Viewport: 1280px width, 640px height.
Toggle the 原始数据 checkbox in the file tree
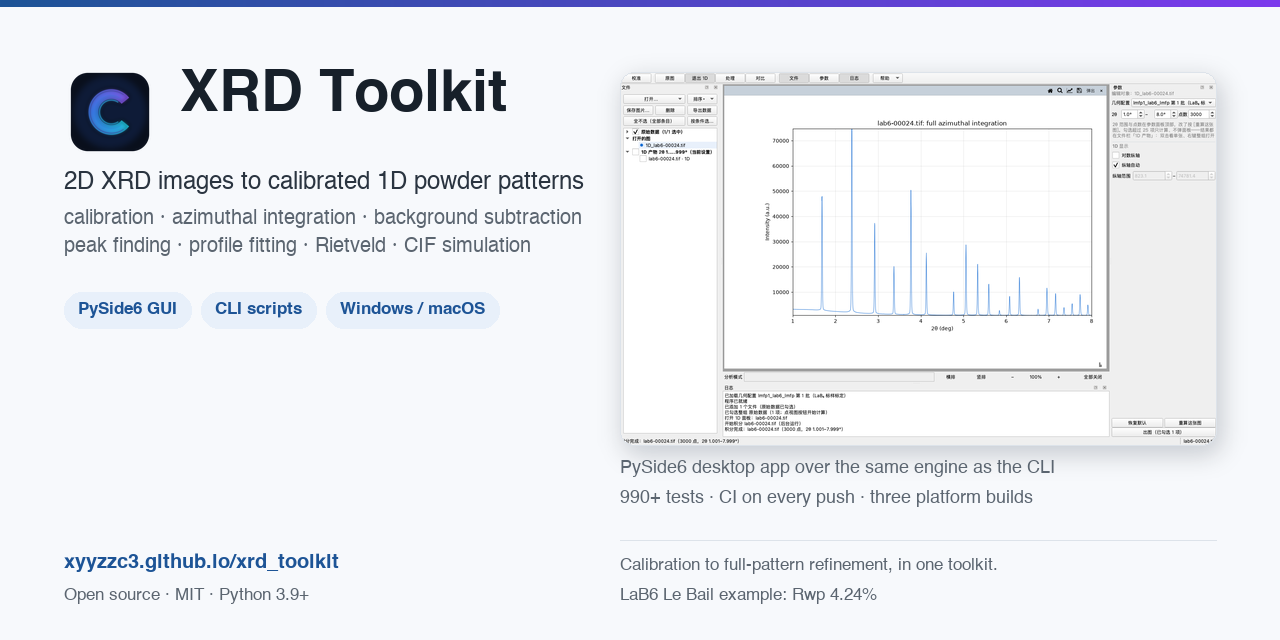click(636, 132)
